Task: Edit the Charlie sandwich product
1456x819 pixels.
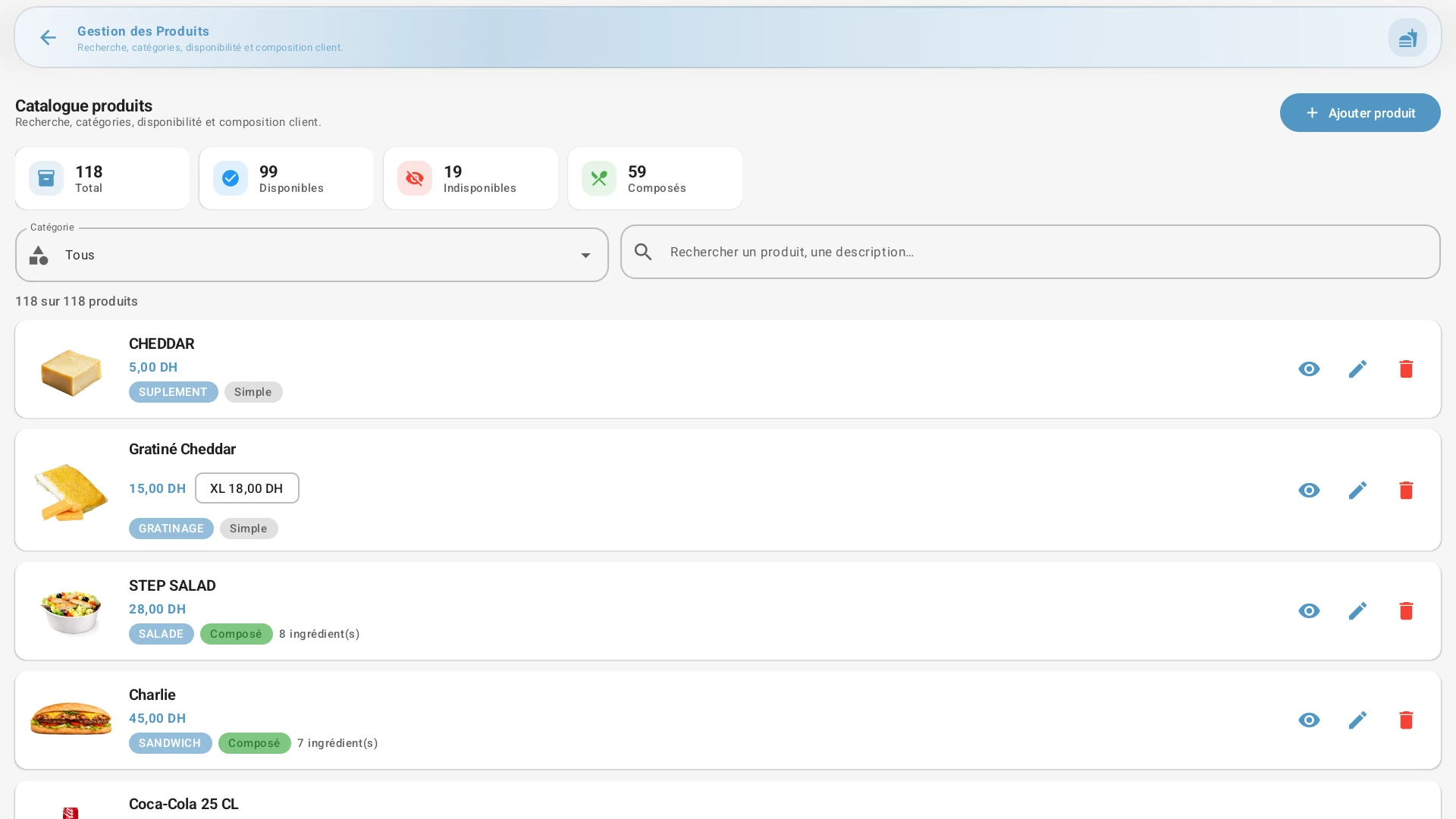Action: click(1357, 720)
